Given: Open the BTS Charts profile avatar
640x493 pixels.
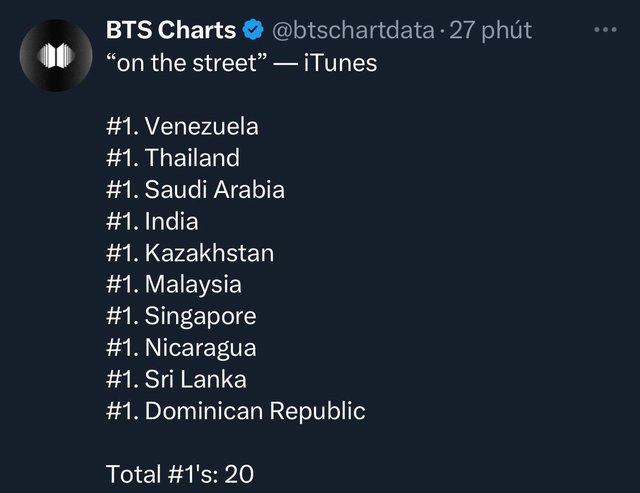Looking at the screenshot, I should pos(56,55).
